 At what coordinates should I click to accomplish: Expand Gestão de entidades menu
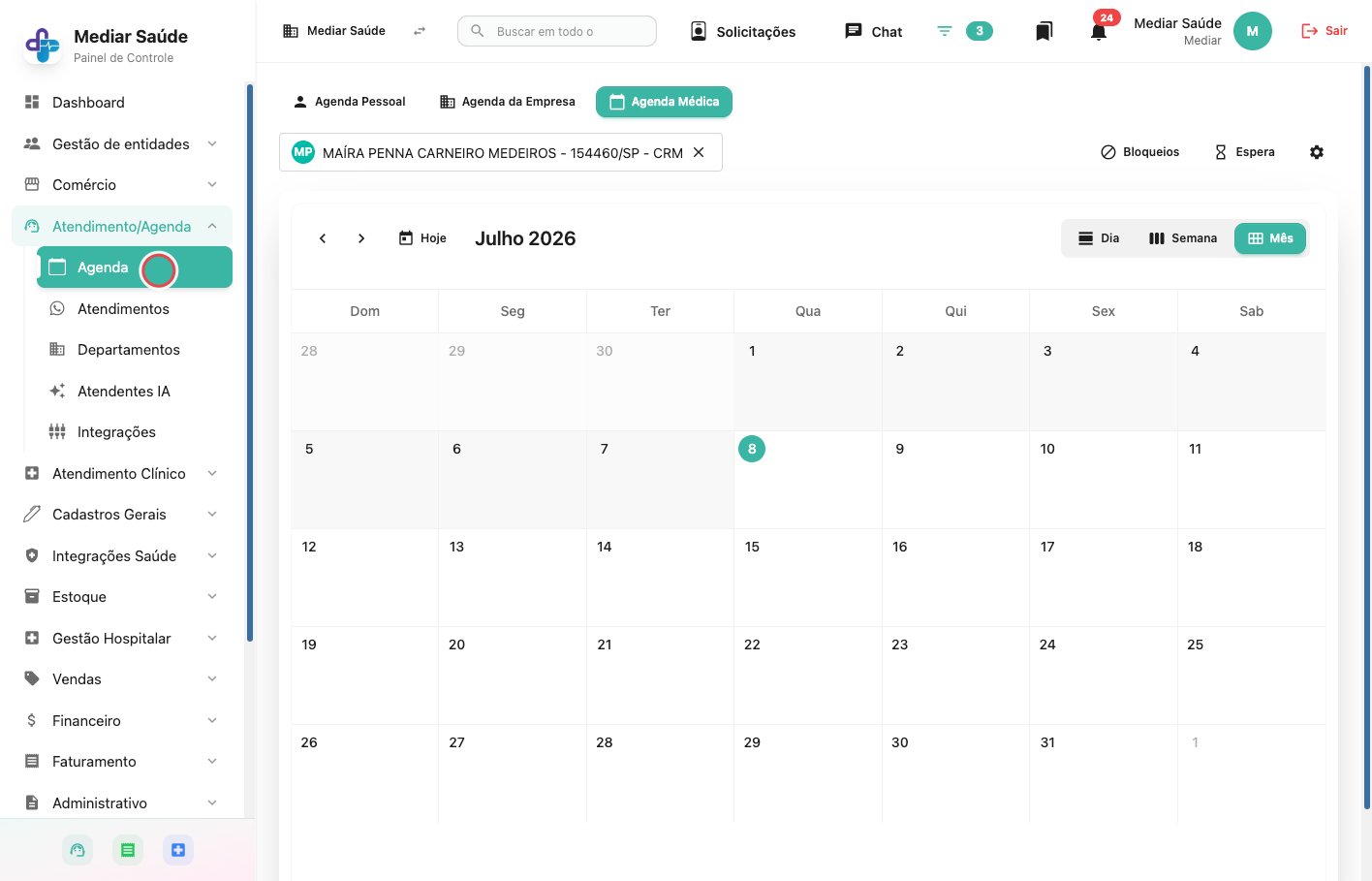pos(121,143)
